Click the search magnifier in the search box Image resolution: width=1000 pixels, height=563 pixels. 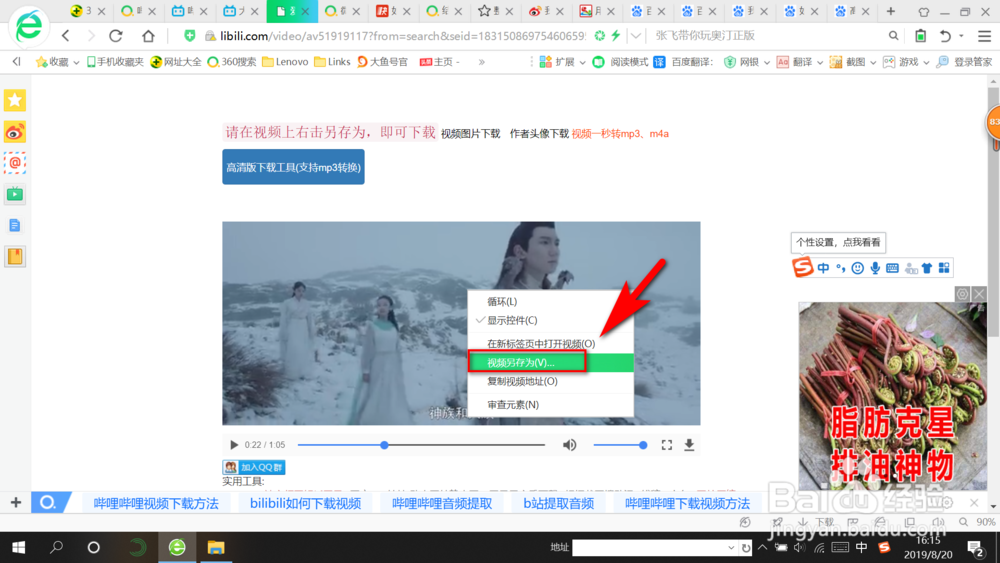point(893,36)
